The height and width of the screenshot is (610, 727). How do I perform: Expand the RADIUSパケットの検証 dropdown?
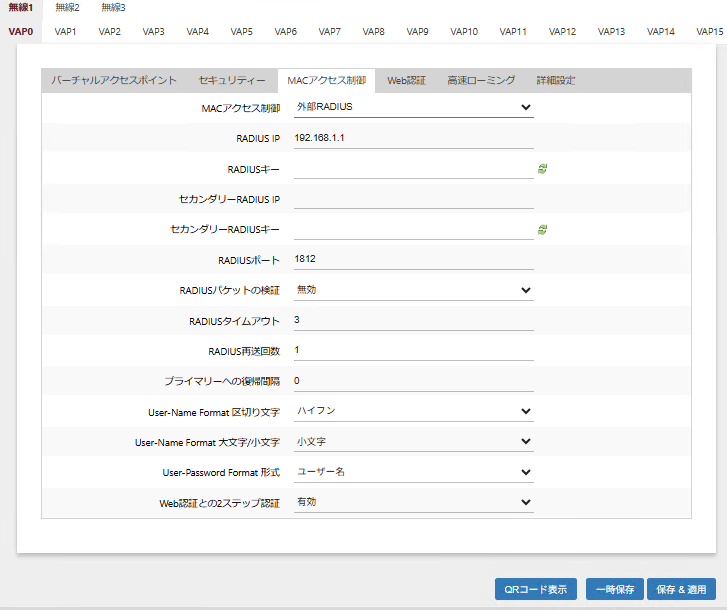(x=413, y=290)
